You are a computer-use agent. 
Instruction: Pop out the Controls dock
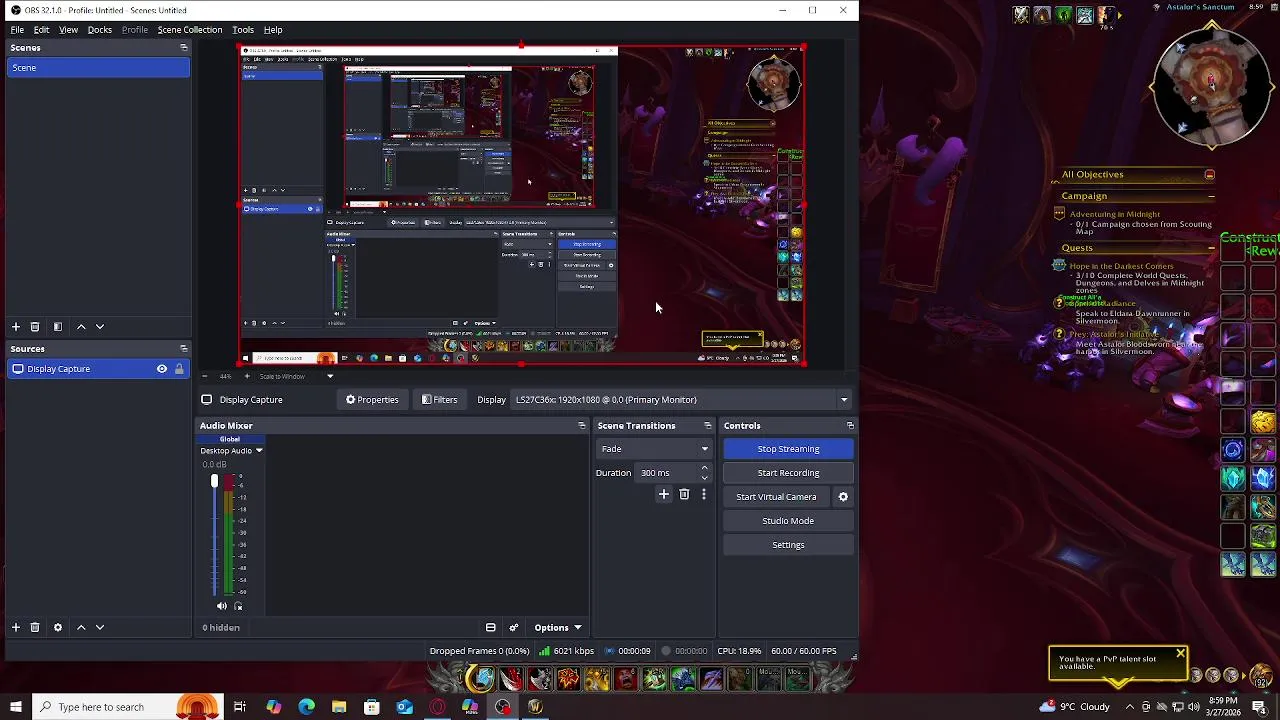[850, 426]
